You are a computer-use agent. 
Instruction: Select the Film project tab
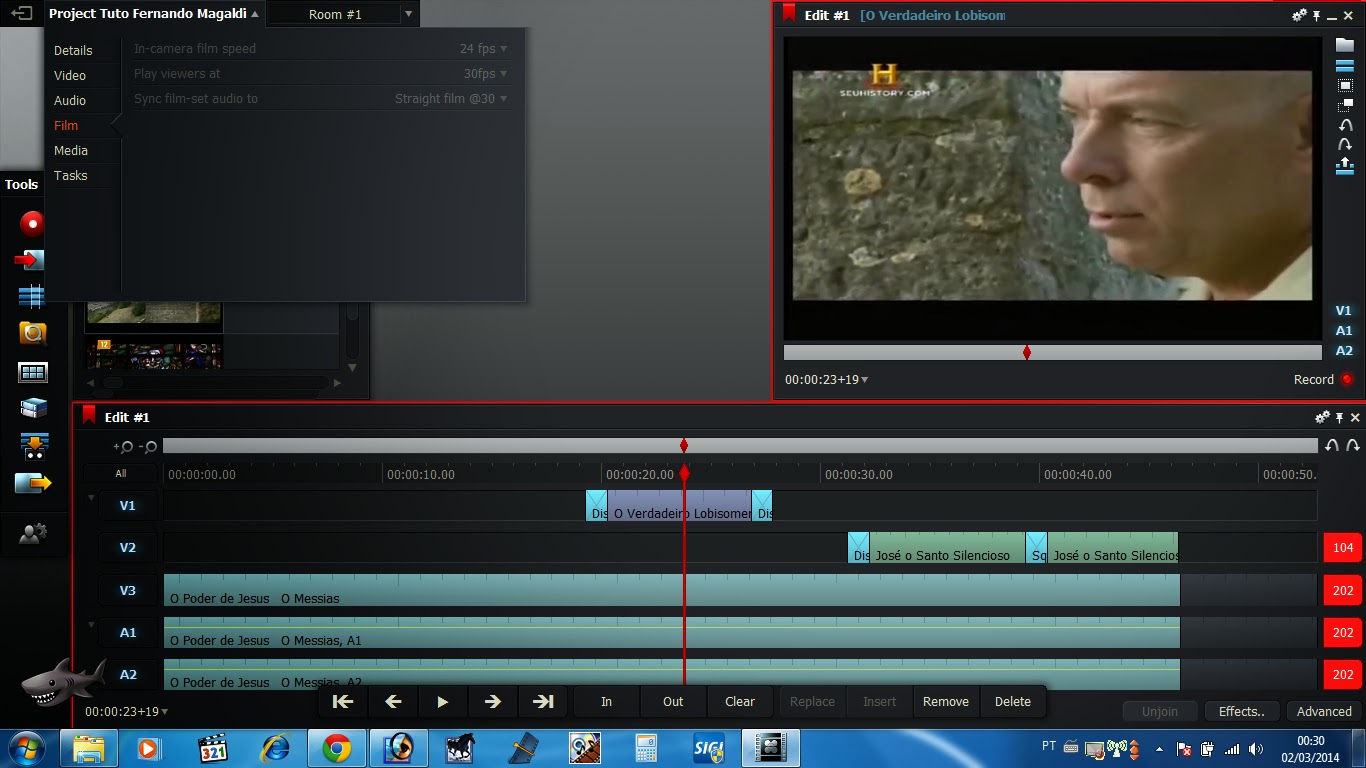coord(66,125)
